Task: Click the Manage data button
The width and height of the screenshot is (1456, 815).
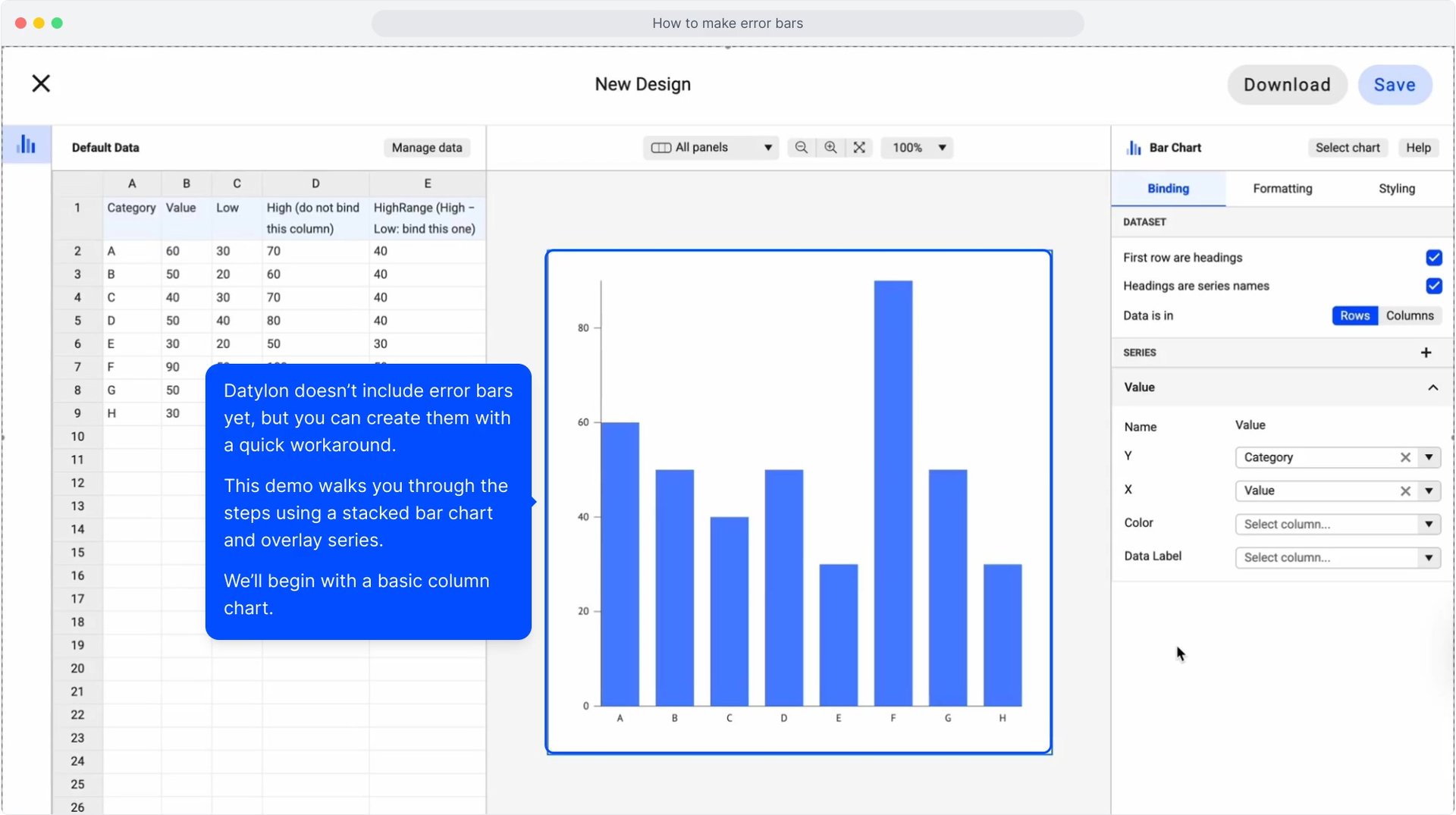Action: [x=427, y=148]
